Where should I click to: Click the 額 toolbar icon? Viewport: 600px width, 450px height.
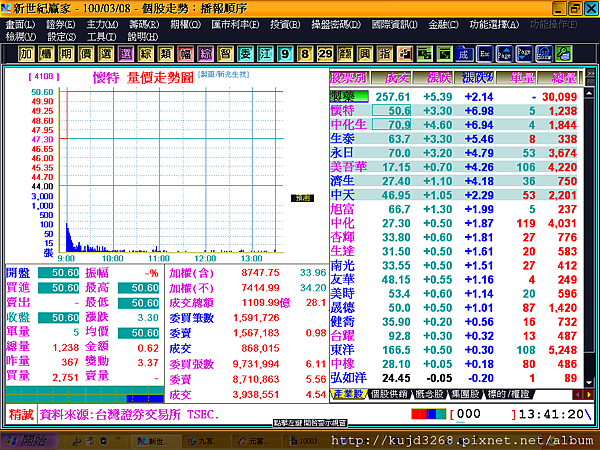point(345,54)
